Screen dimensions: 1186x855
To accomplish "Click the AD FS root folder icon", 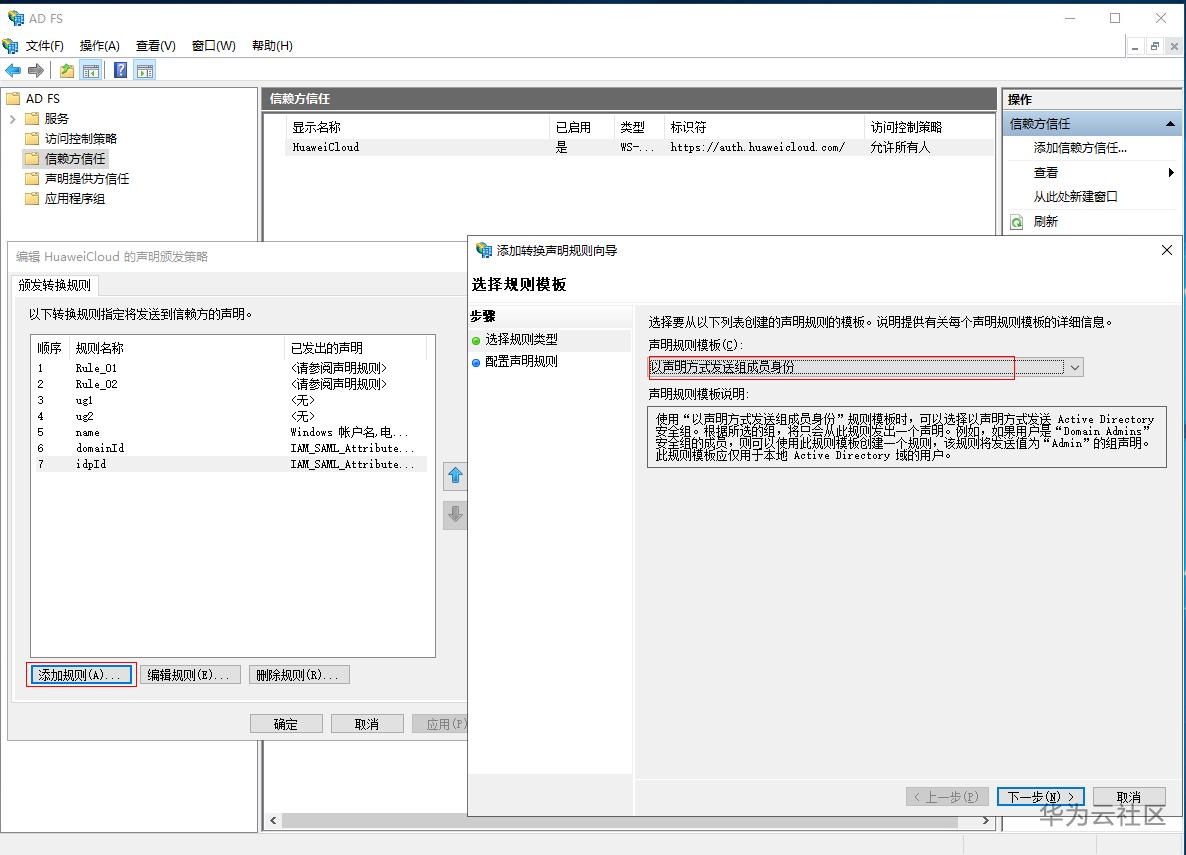I will [x=13, y=98].
